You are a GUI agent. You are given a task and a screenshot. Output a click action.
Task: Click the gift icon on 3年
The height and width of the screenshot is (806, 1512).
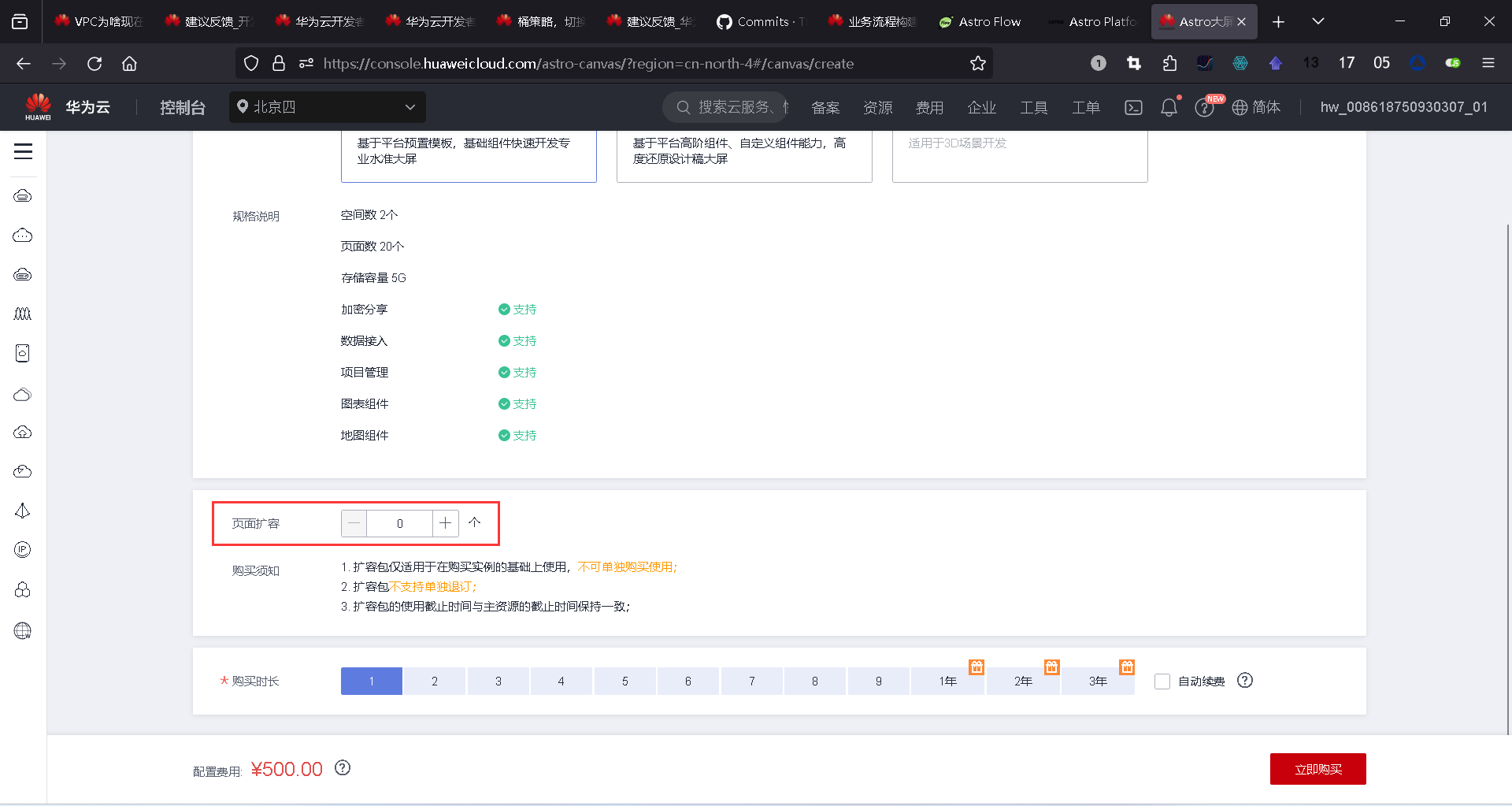pos(1127,667)
